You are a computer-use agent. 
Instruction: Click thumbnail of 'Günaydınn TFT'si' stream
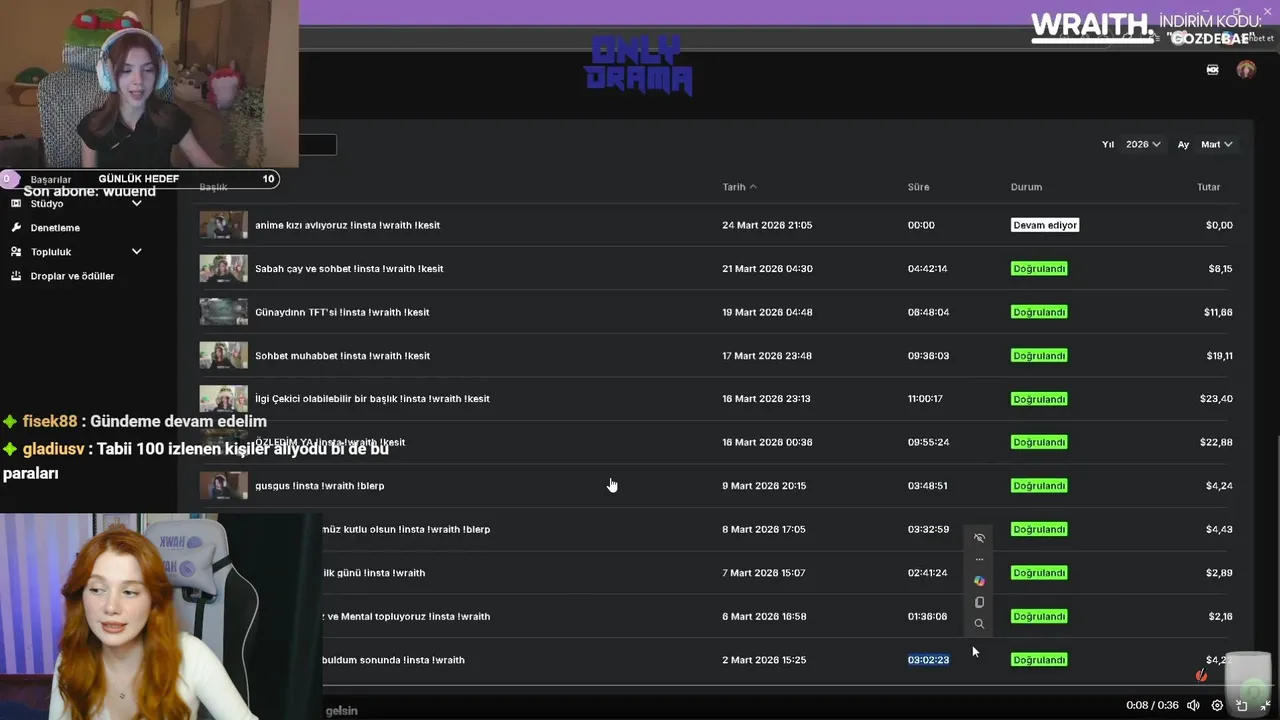tap(223, 312)
